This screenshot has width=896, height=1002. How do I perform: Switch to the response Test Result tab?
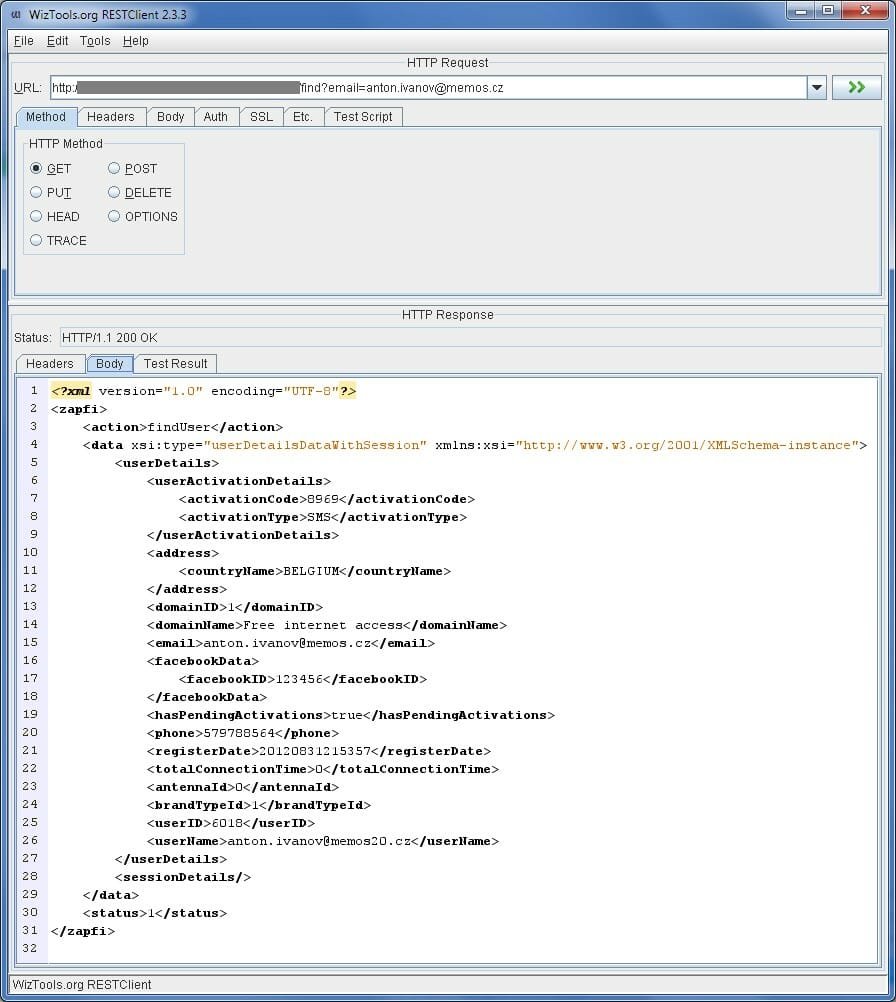[x=175, y=363]
